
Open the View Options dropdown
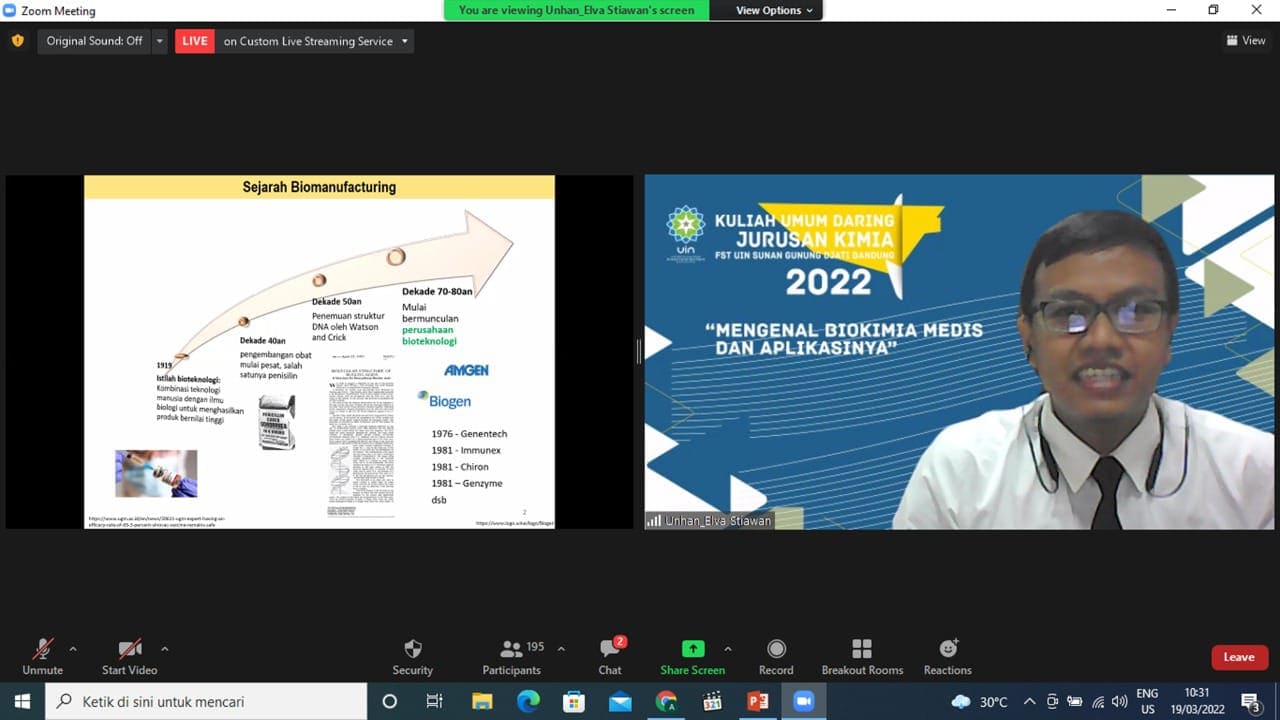point(774,10)
